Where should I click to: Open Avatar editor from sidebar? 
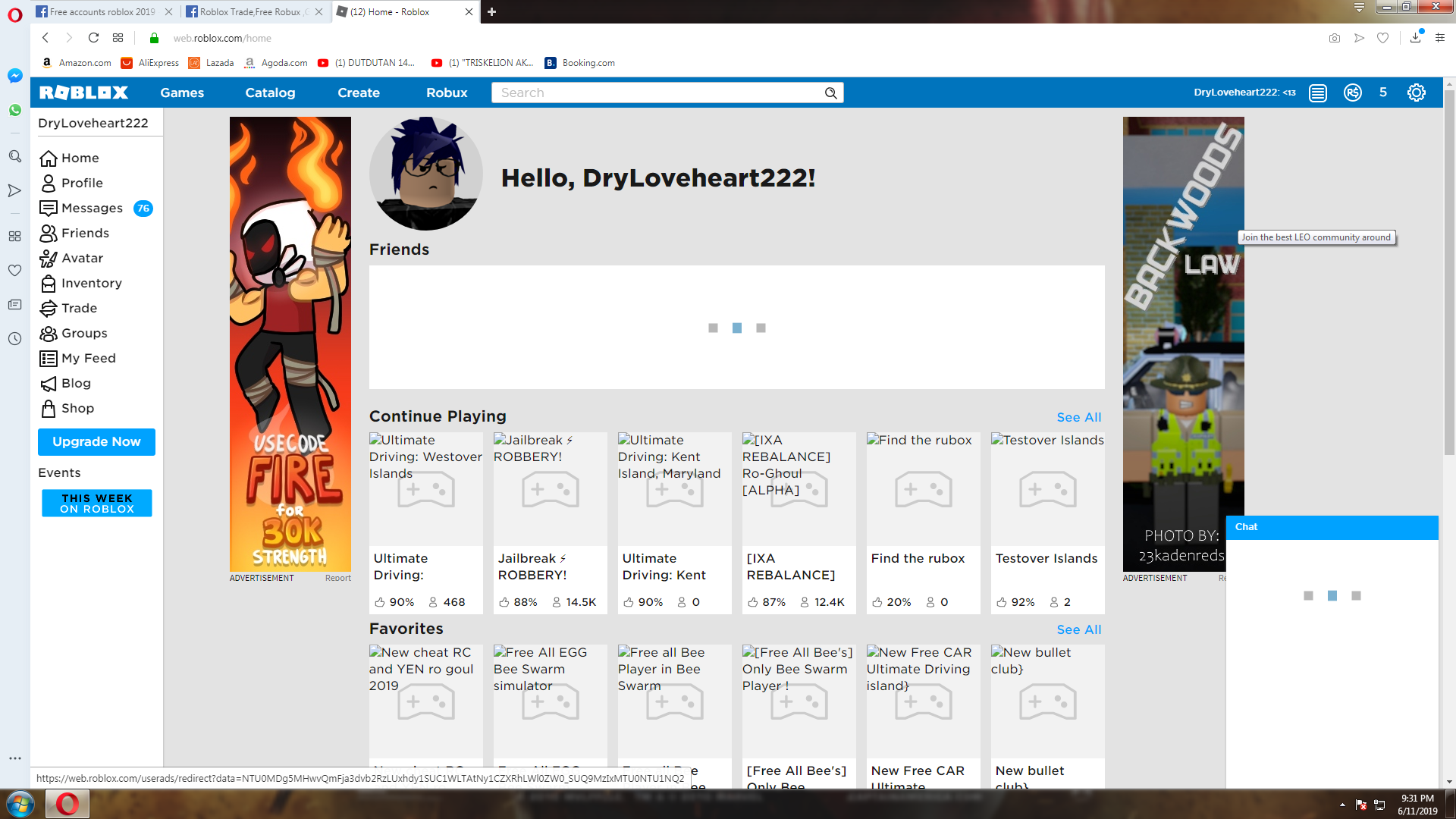pyautogui.click(x=71, y=258)
